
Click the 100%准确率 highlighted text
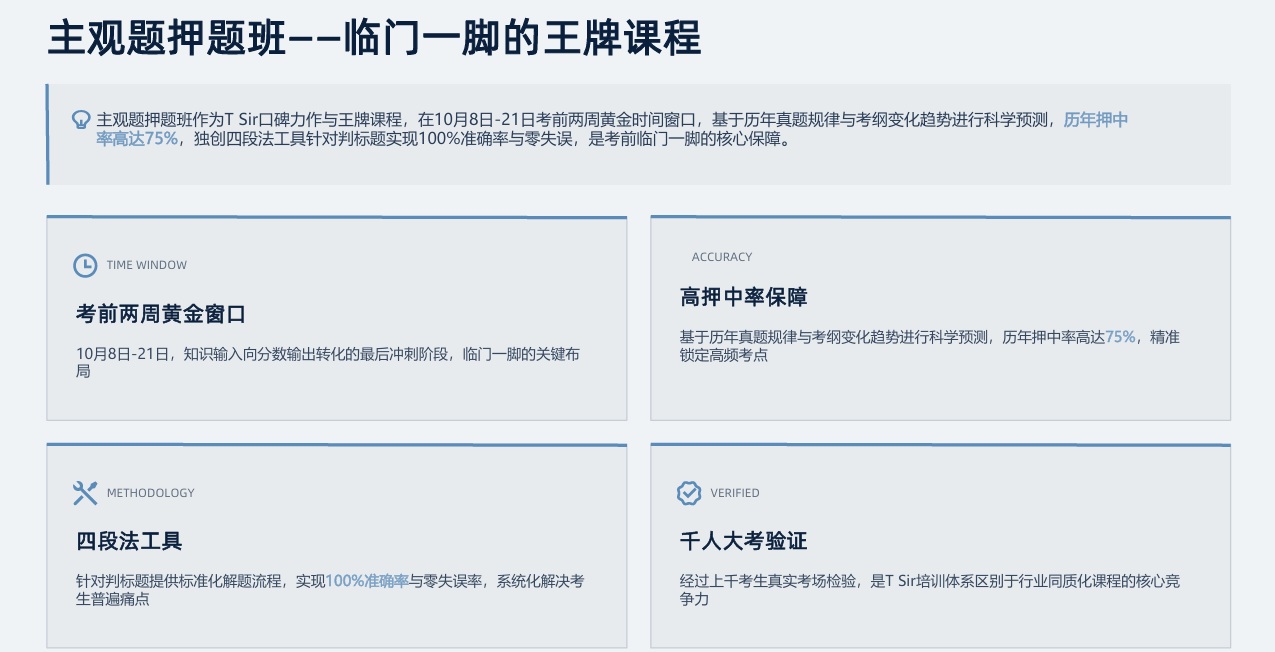pyautogui.click(x=367, y=581)
